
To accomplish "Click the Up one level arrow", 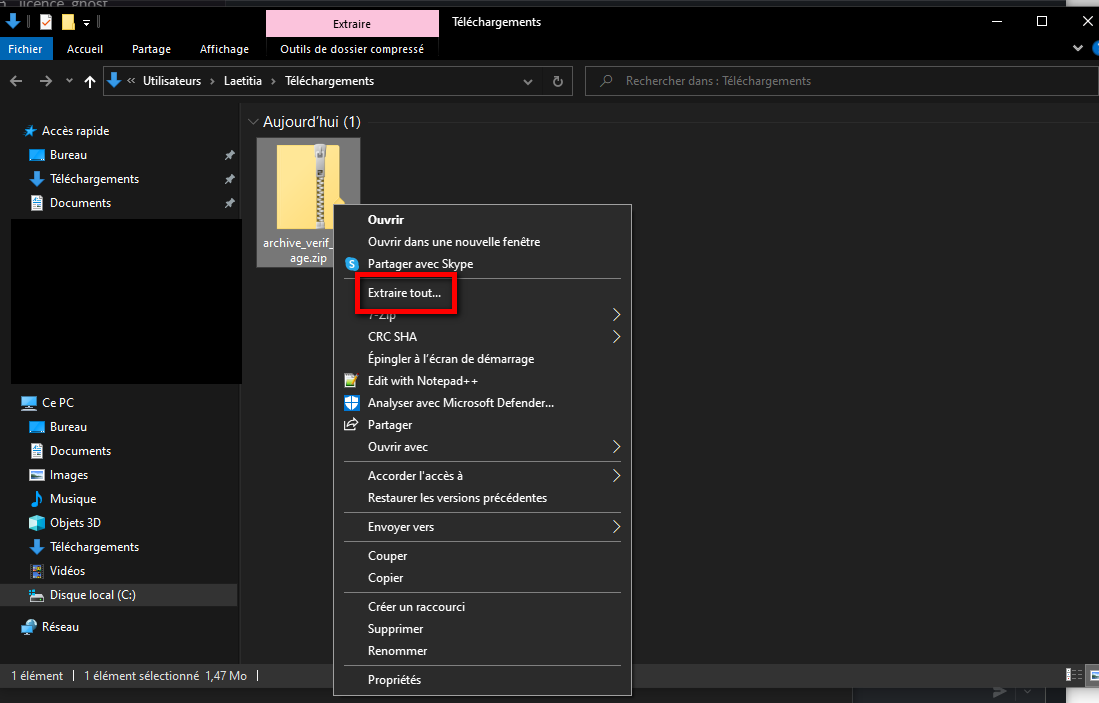I will [91, 81].
